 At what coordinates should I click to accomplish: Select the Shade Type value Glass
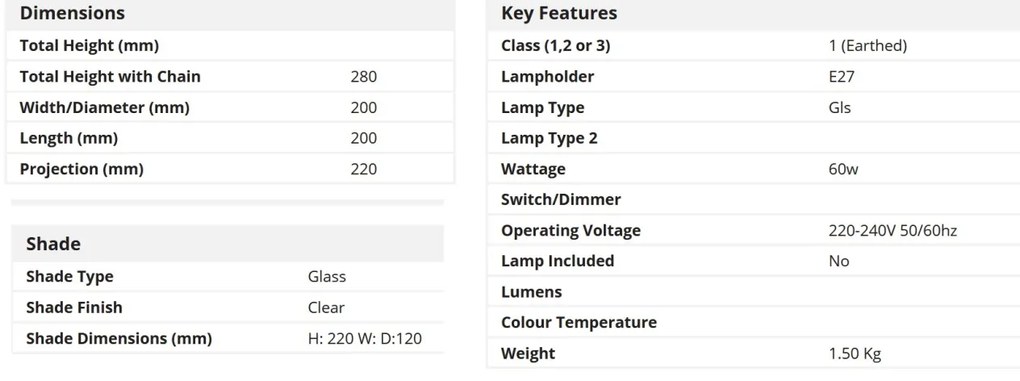pos(327,276)
